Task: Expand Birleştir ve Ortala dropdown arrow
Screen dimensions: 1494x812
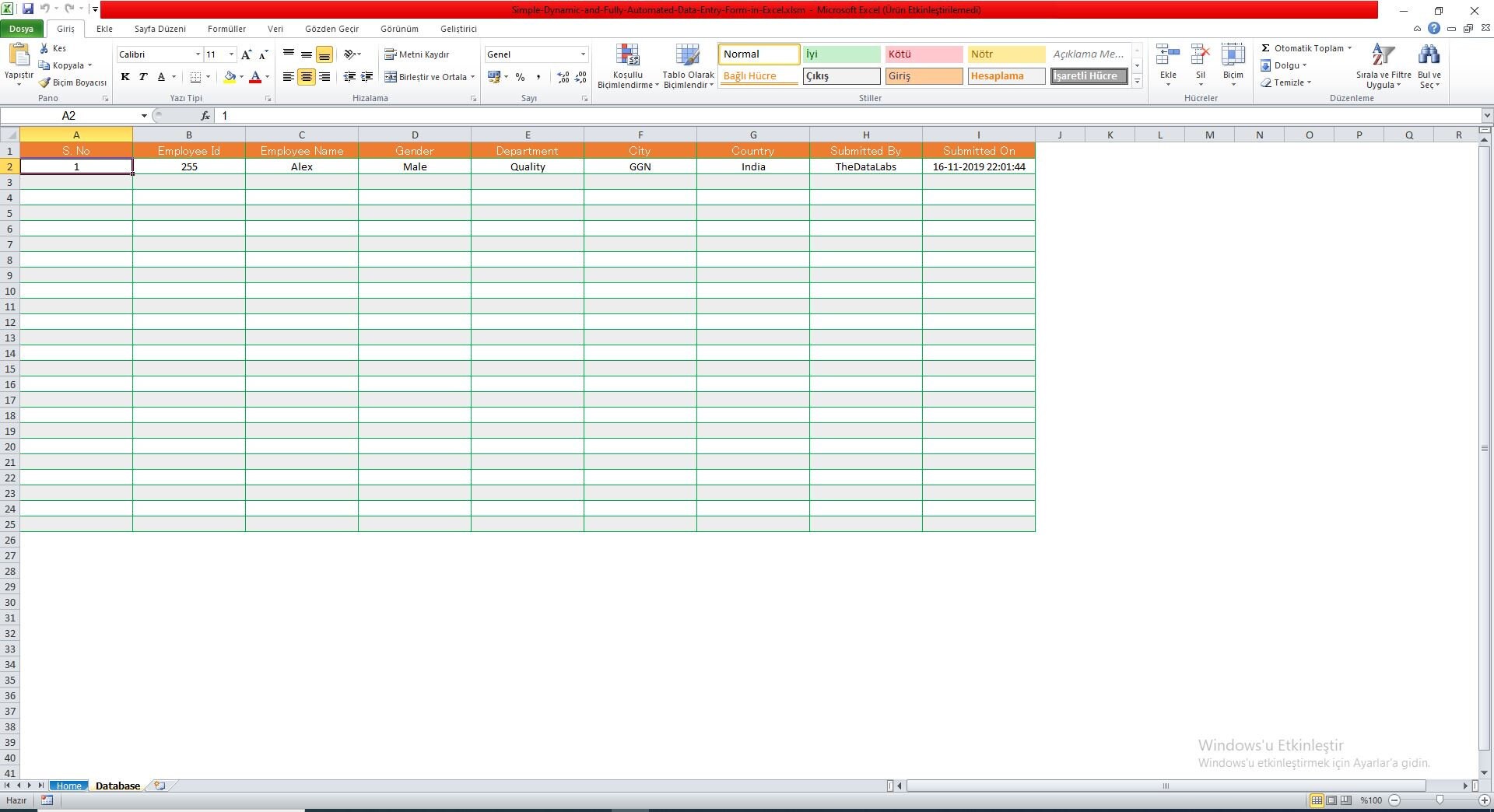Action: click(472, 77)
